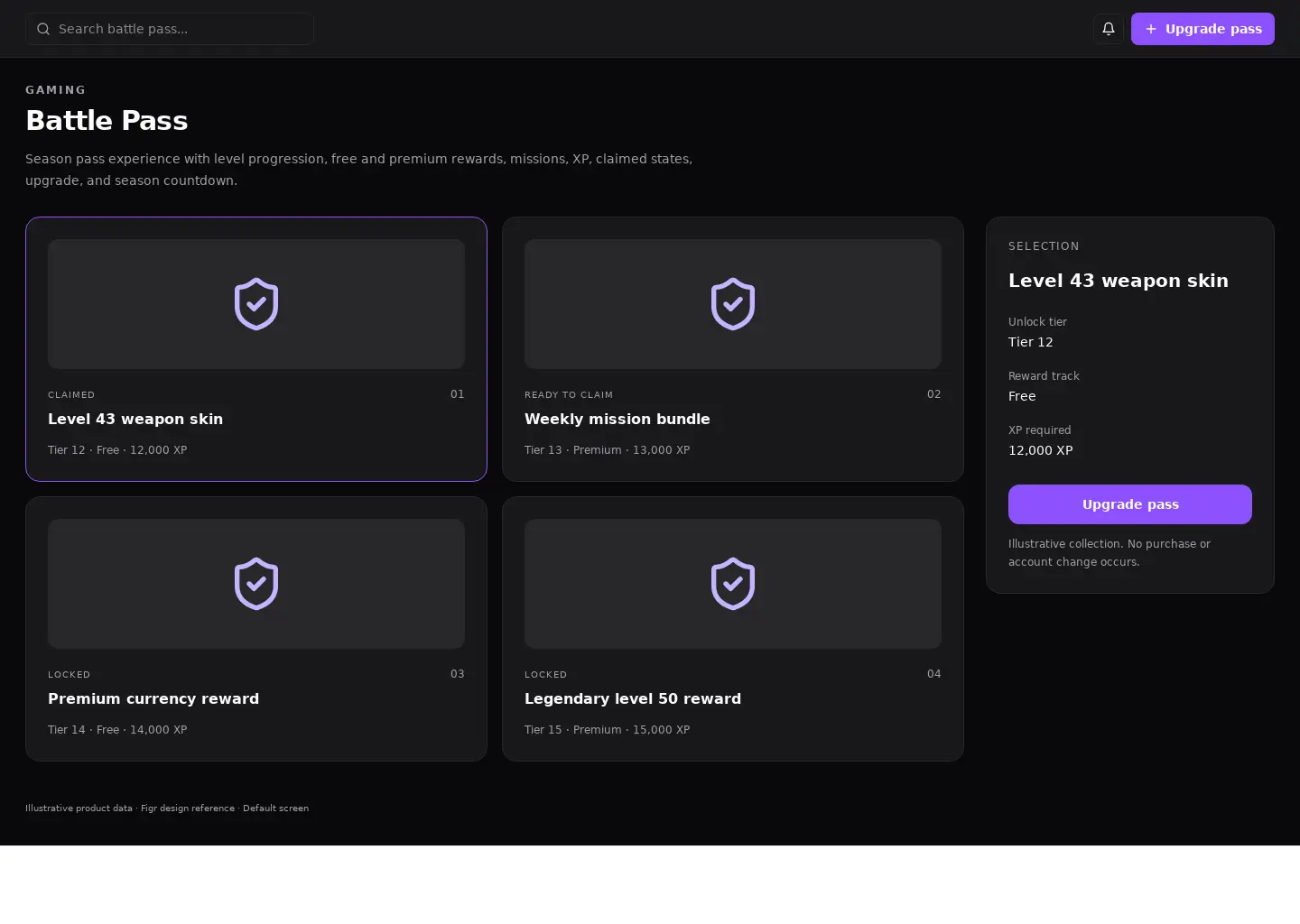The height and width of the screenshot is (924, 1300).
Task: Click the Illustrative collection disclaimer text
Action: coord(1110,553)
